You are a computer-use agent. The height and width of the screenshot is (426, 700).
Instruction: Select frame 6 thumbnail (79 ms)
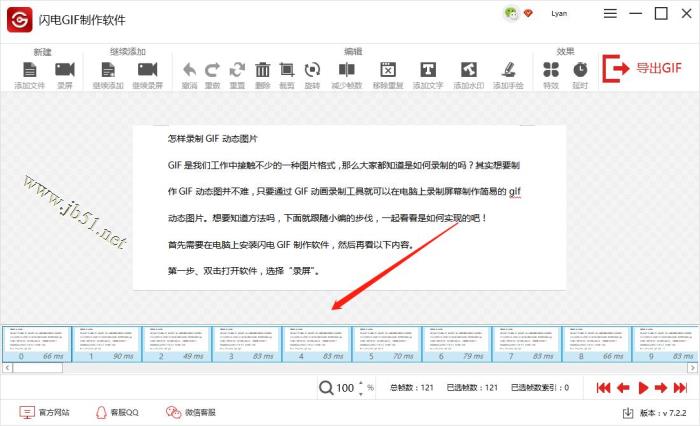tap(457, 344)
